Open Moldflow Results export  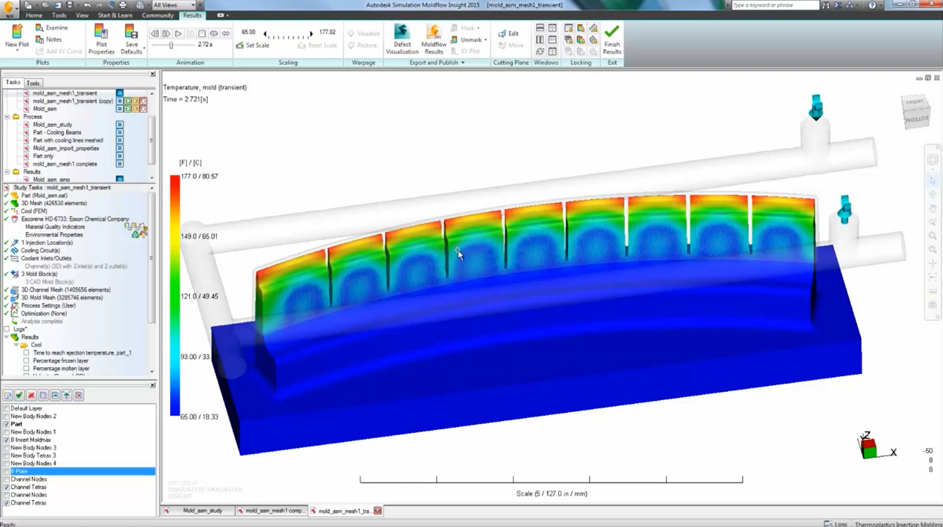pos(434,39)
